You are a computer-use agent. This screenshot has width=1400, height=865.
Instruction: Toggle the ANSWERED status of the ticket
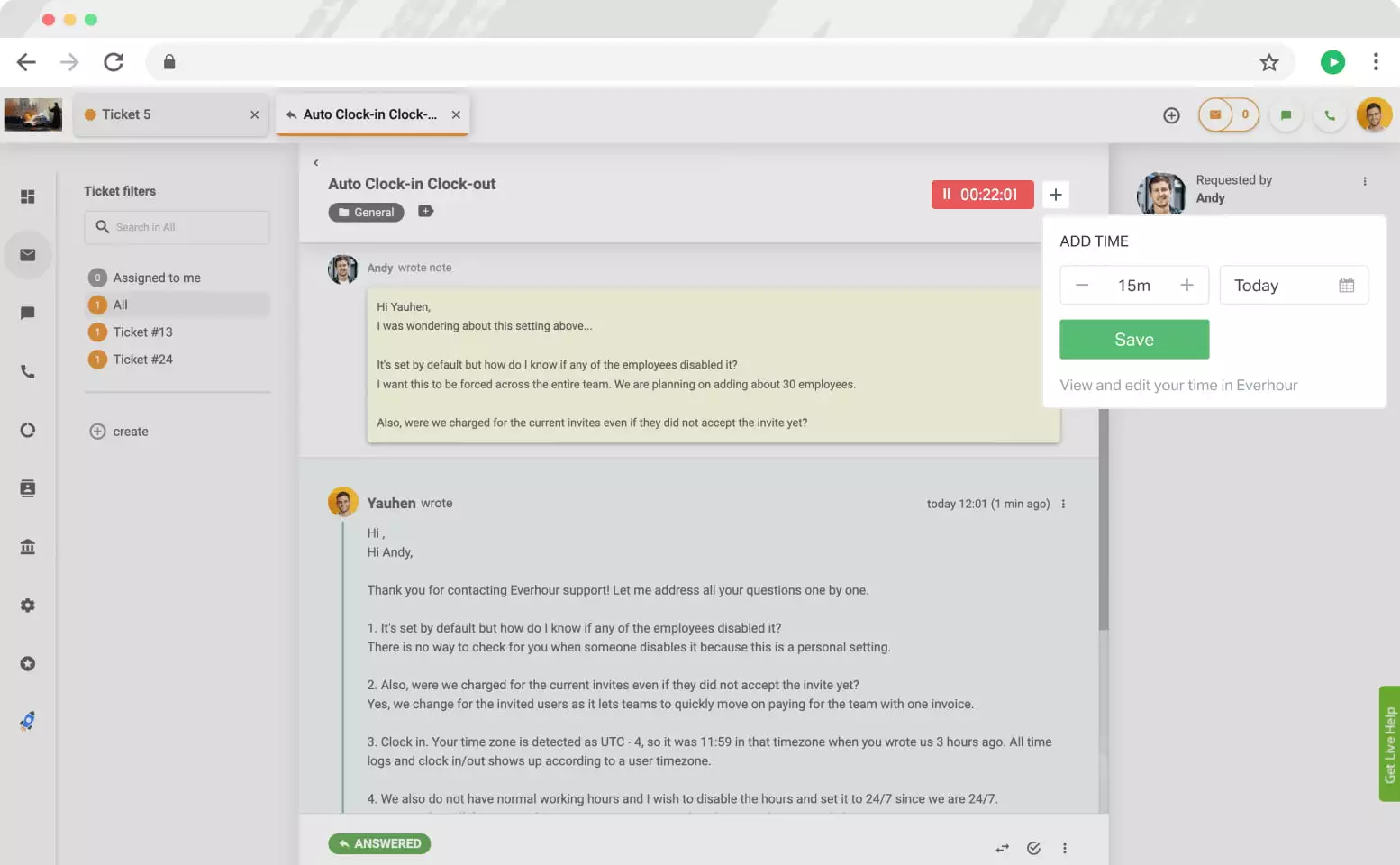(379, 843)
